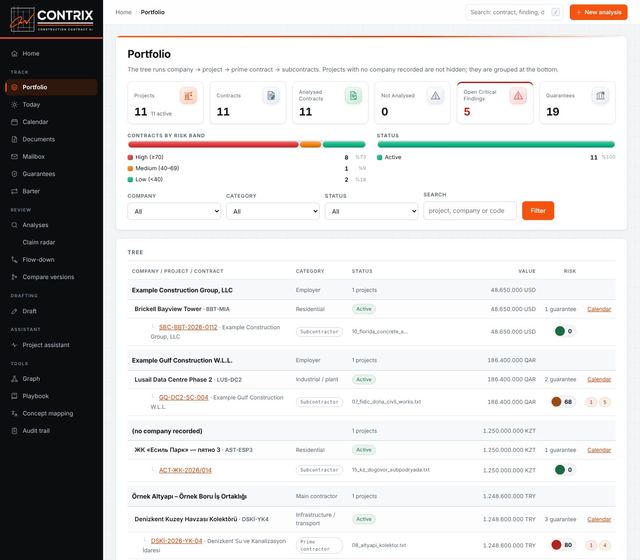Open contract ACT-ЖК-2026/014
Screen dimensions: 640x560
click(x=185, y=470)
